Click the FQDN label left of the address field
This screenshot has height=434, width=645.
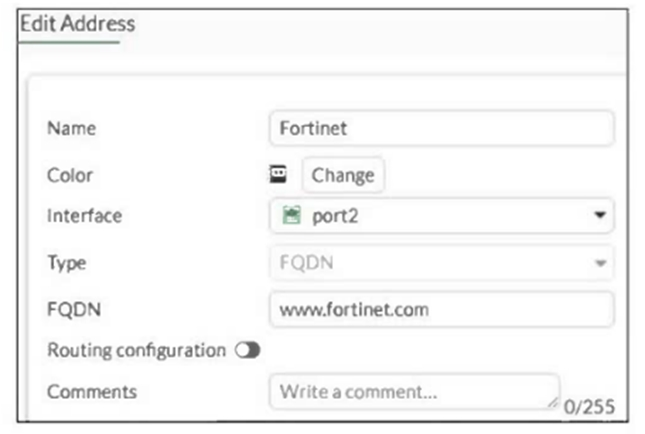73,310
